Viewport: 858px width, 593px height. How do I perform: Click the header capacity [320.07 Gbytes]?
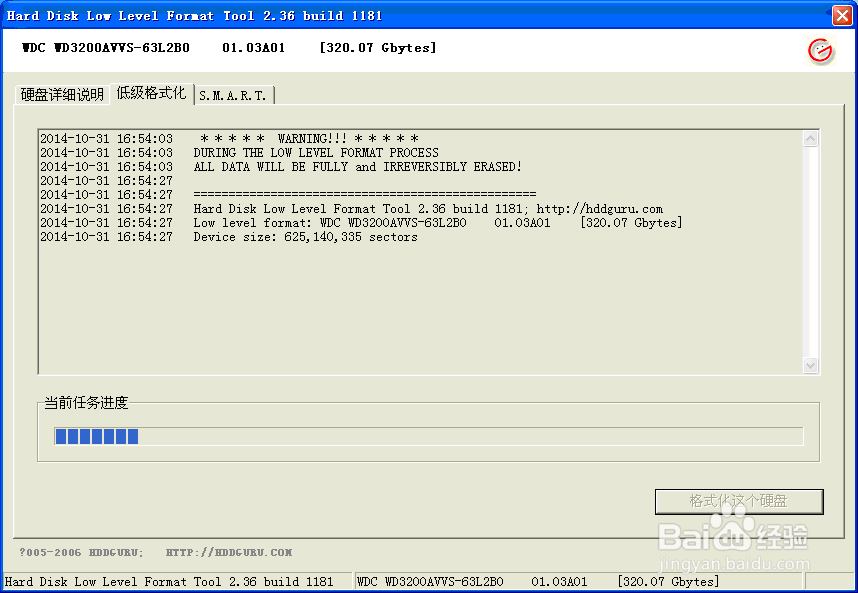(378, 48)
